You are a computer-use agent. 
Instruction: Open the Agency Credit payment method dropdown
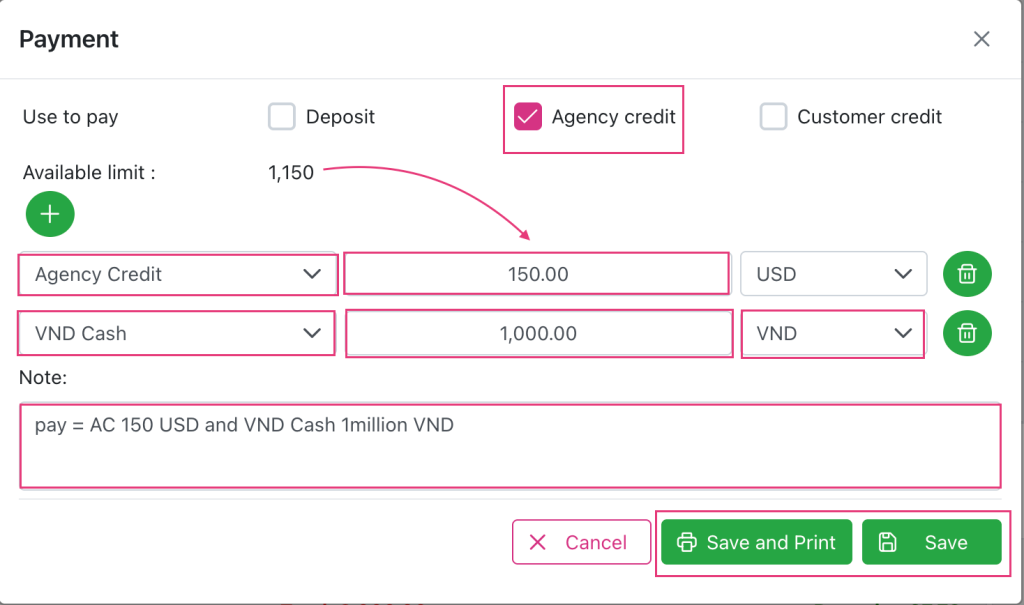coord(177,274)
